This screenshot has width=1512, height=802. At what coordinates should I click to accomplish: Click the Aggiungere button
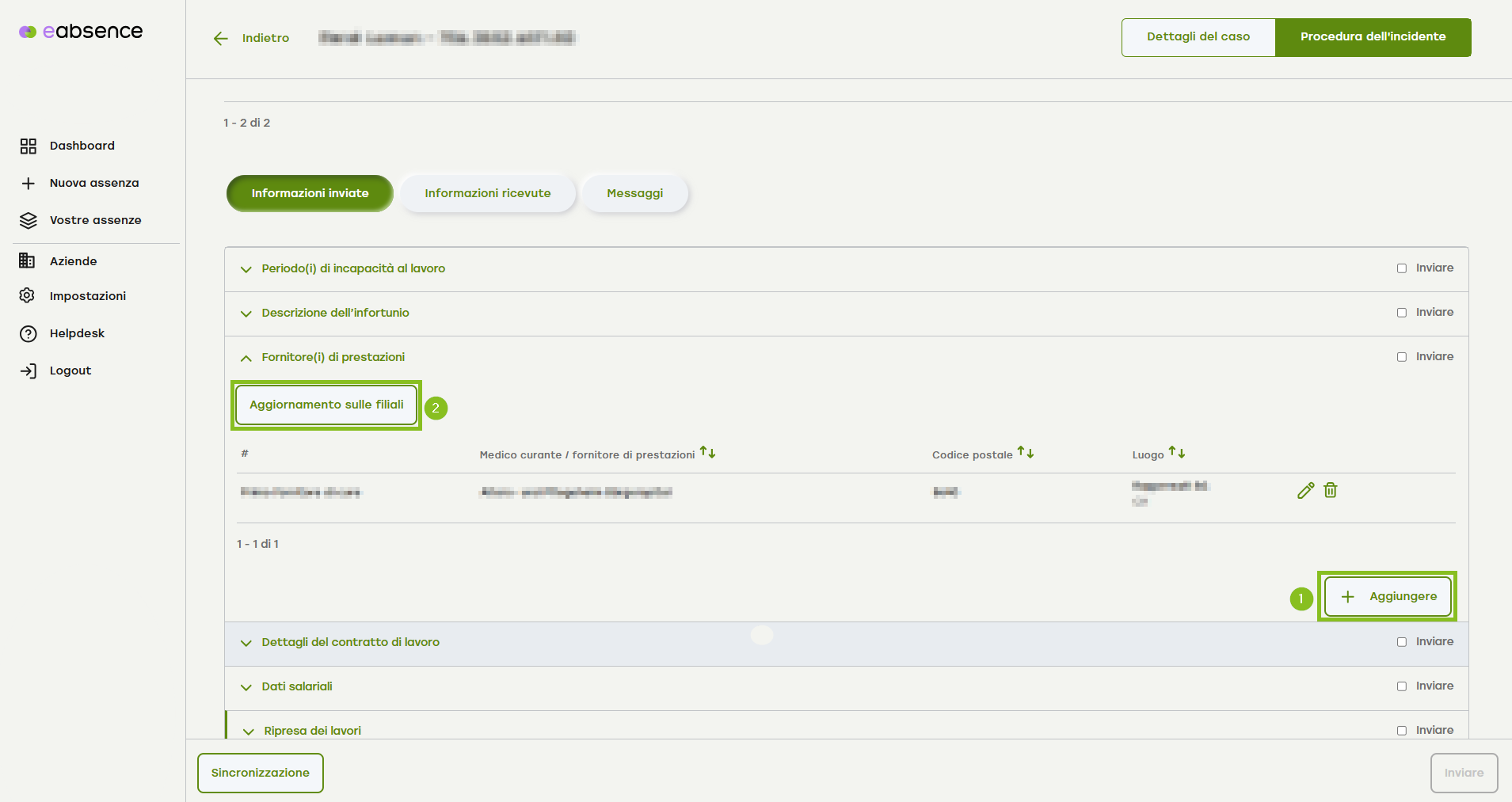[x=1388, y=596]
